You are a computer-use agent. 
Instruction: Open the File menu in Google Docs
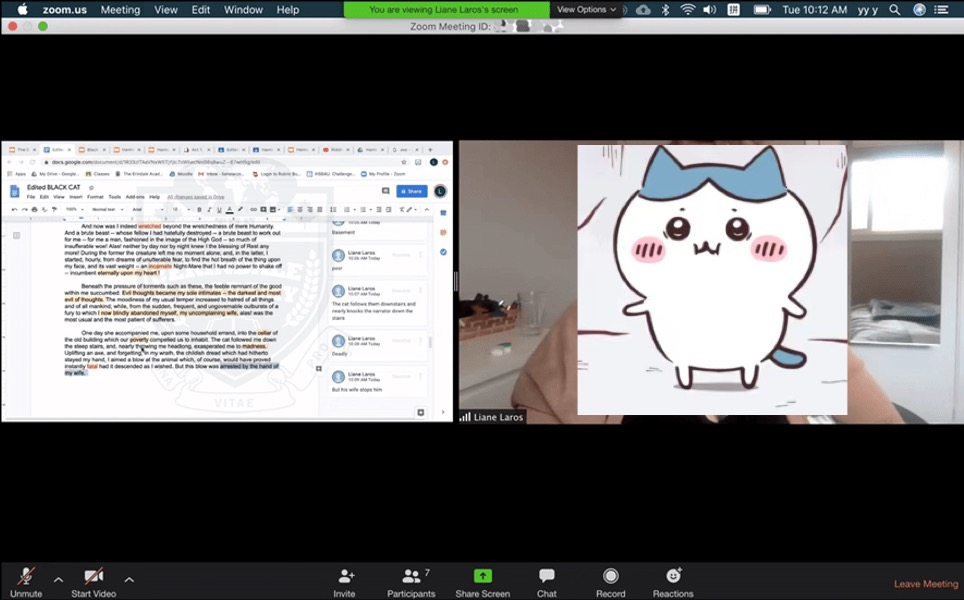point(31,197)
